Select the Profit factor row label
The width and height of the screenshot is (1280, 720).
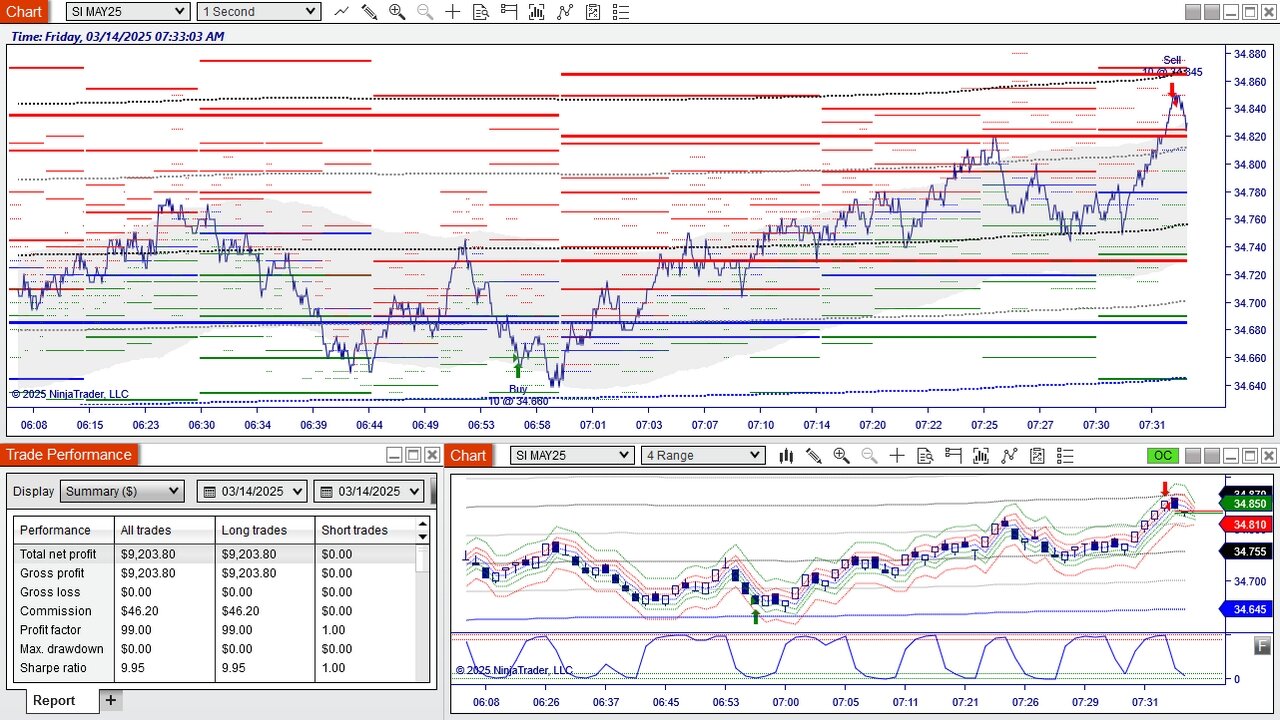51,630
